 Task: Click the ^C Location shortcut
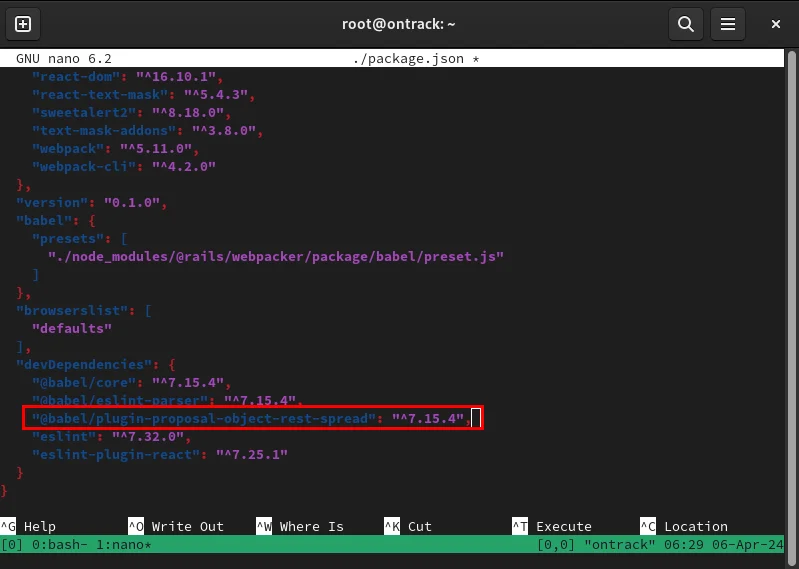684,526
